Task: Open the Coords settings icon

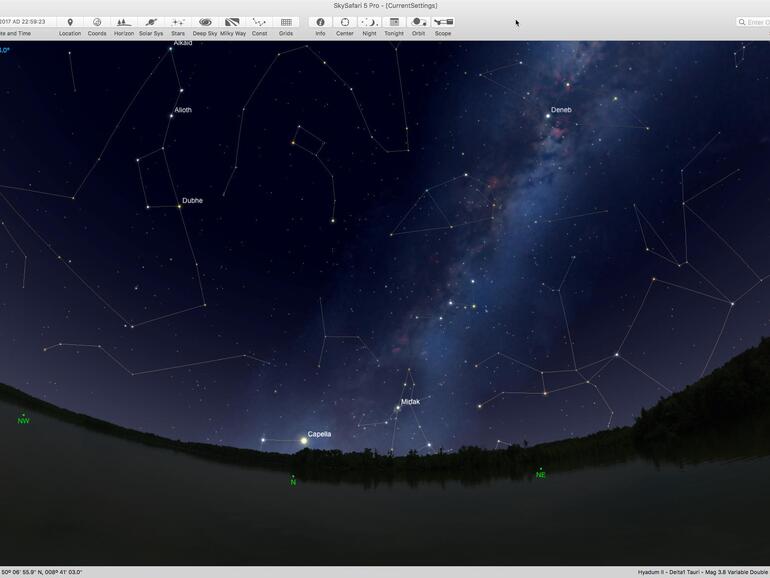Action: (97, 22)
